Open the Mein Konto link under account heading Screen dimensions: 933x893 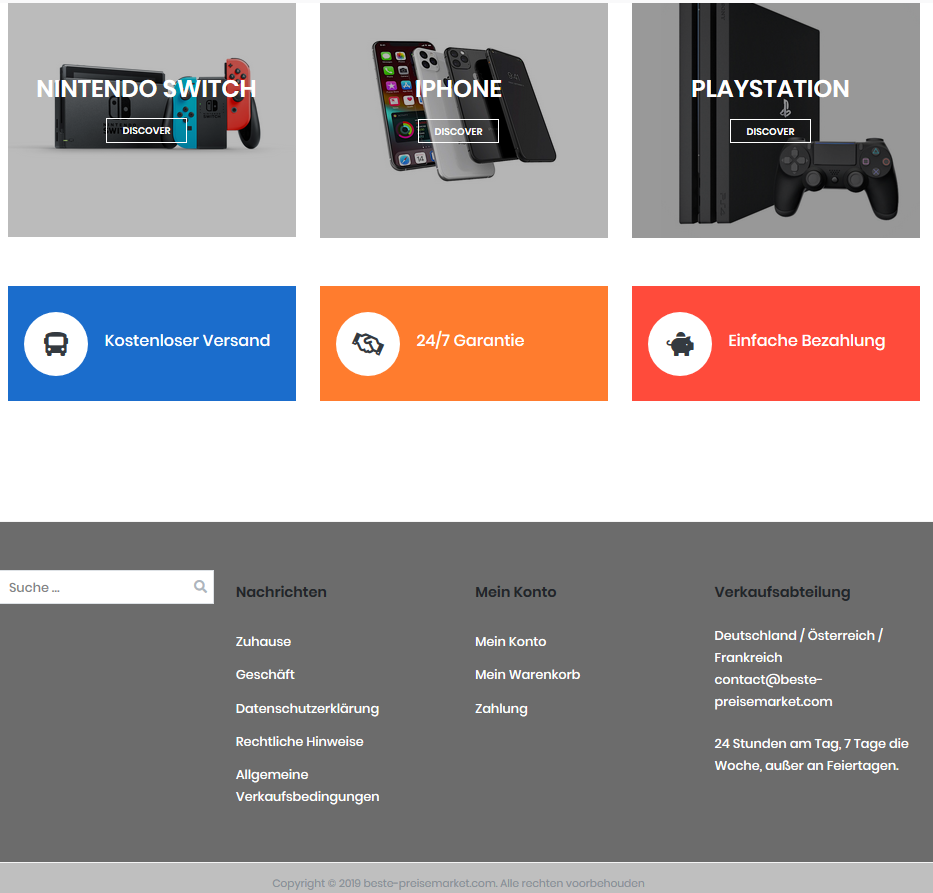[511, 641]
